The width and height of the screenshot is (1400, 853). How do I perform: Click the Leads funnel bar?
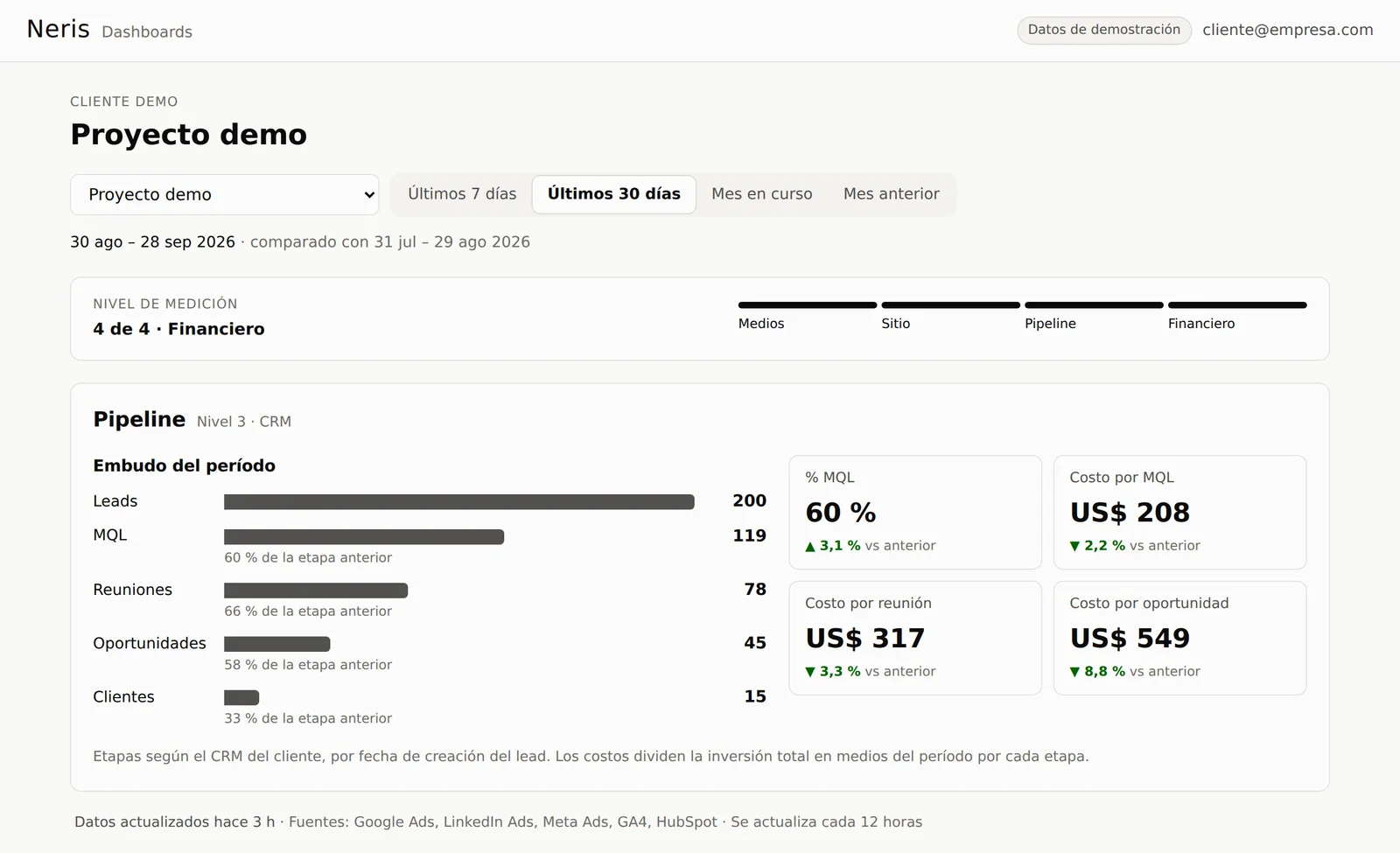point(458,501)
